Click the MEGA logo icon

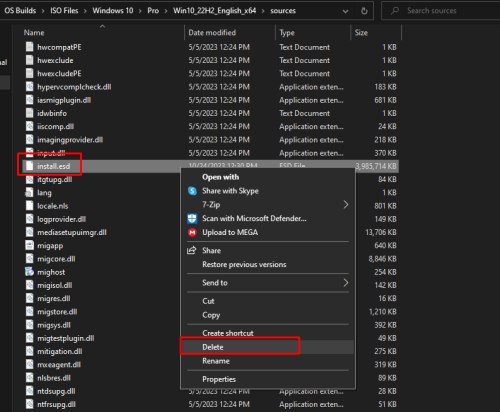[x=192, y=232]
